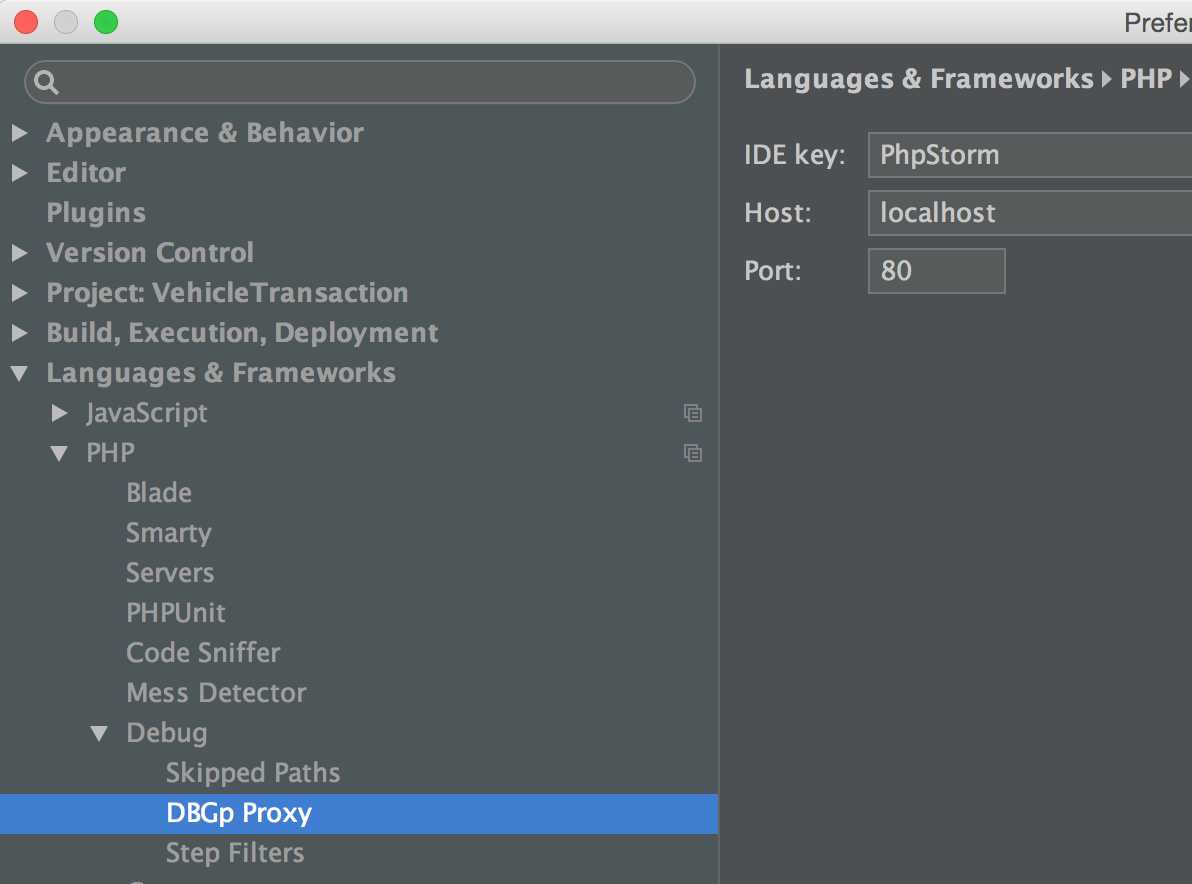
Task: Click the search magnifier icon
Action: [x=46, y=83]
